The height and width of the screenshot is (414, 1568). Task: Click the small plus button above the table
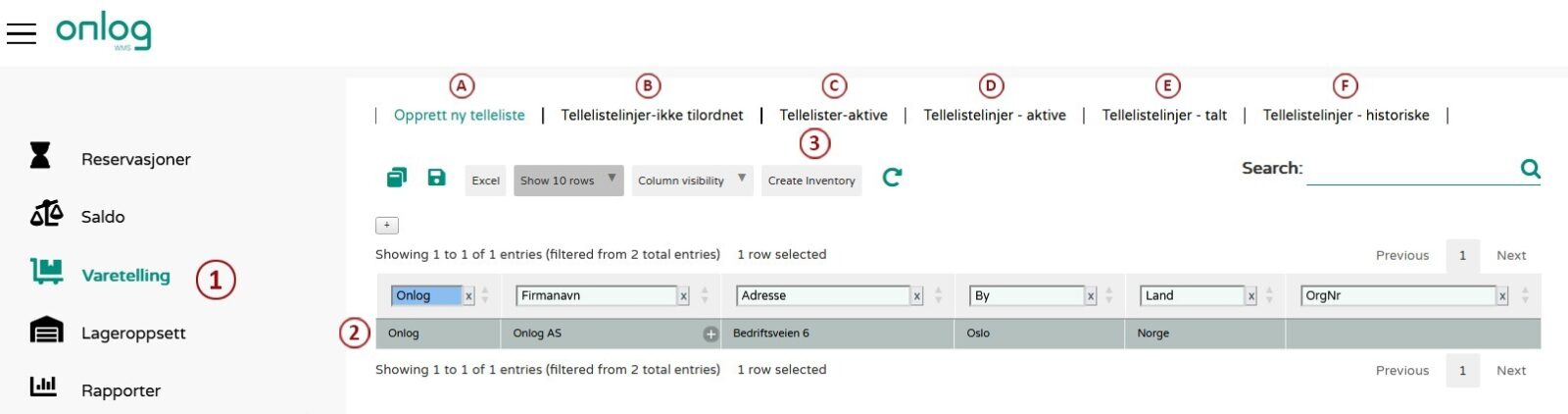(387, 226)
